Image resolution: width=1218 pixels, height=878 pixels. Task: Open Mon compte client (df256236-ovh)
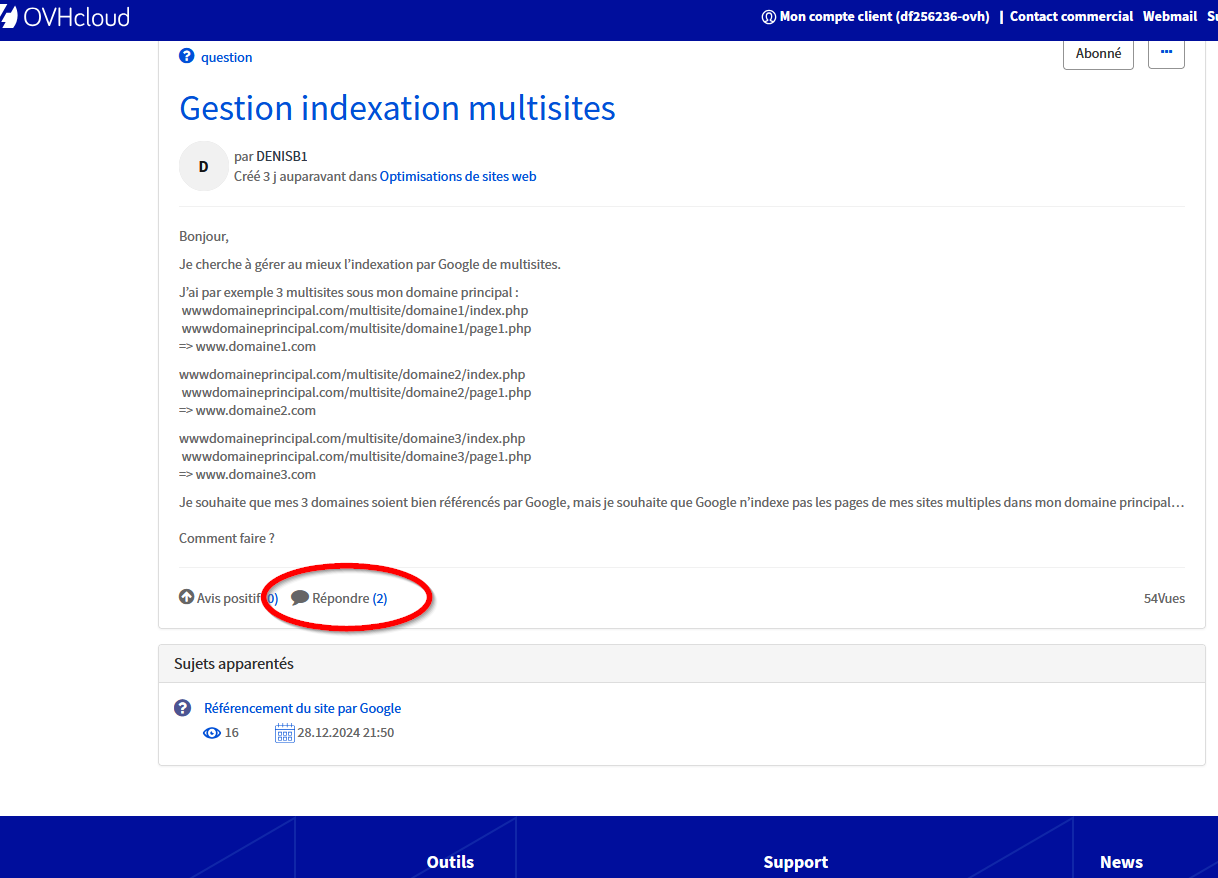point(884,17)
